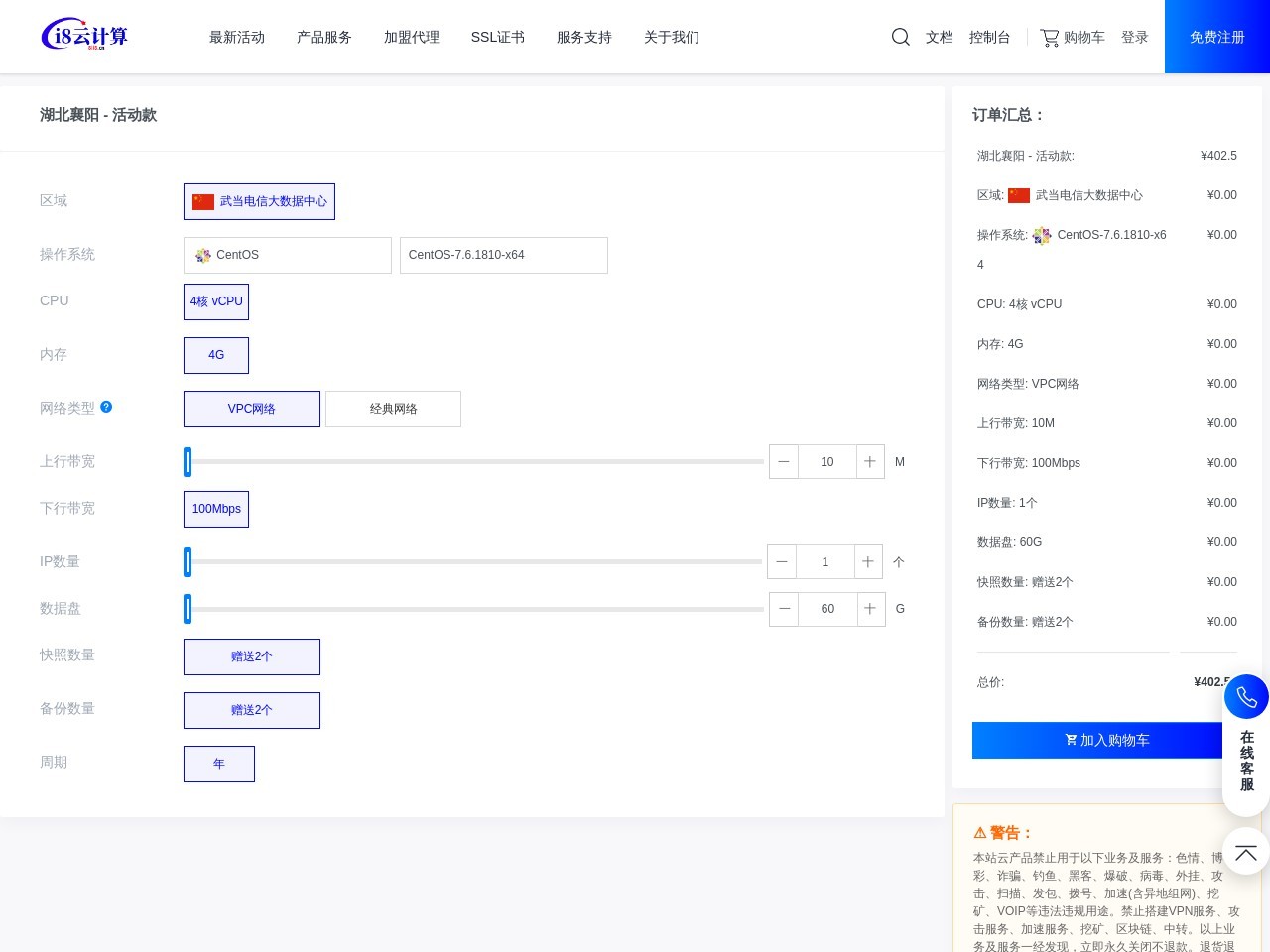Click the 免费注册 button
This screenshot has height=952, width=1270.
coord(1217,37)
